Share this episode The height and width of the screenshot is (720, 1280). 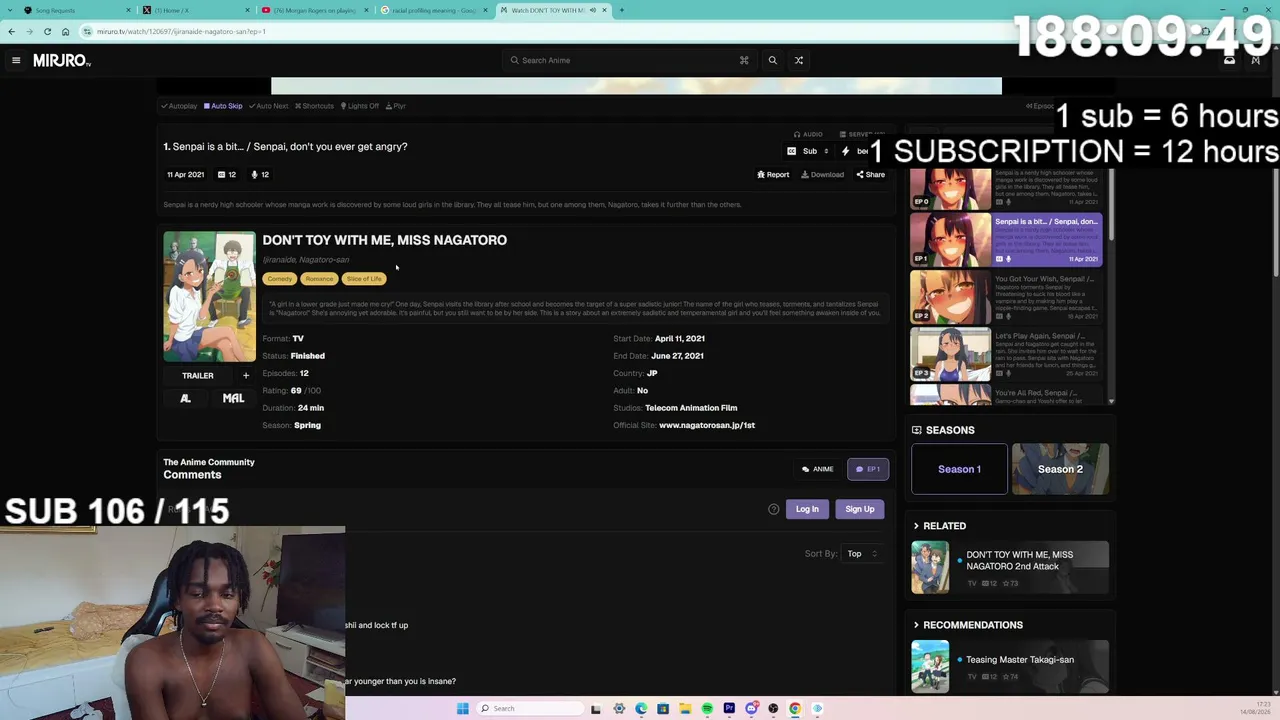pos(871,175)
